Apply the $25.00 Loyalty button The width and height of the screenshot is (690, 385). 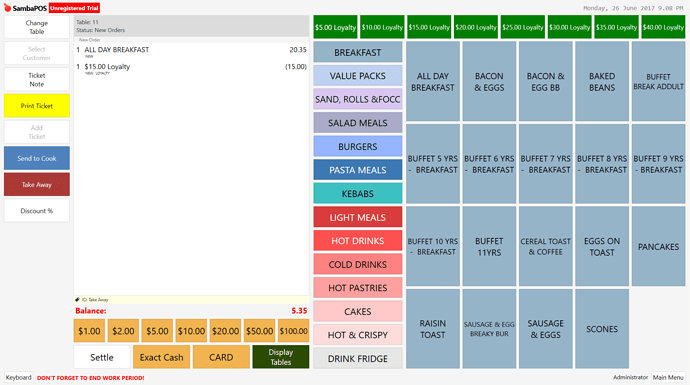(x=523, y=27)
